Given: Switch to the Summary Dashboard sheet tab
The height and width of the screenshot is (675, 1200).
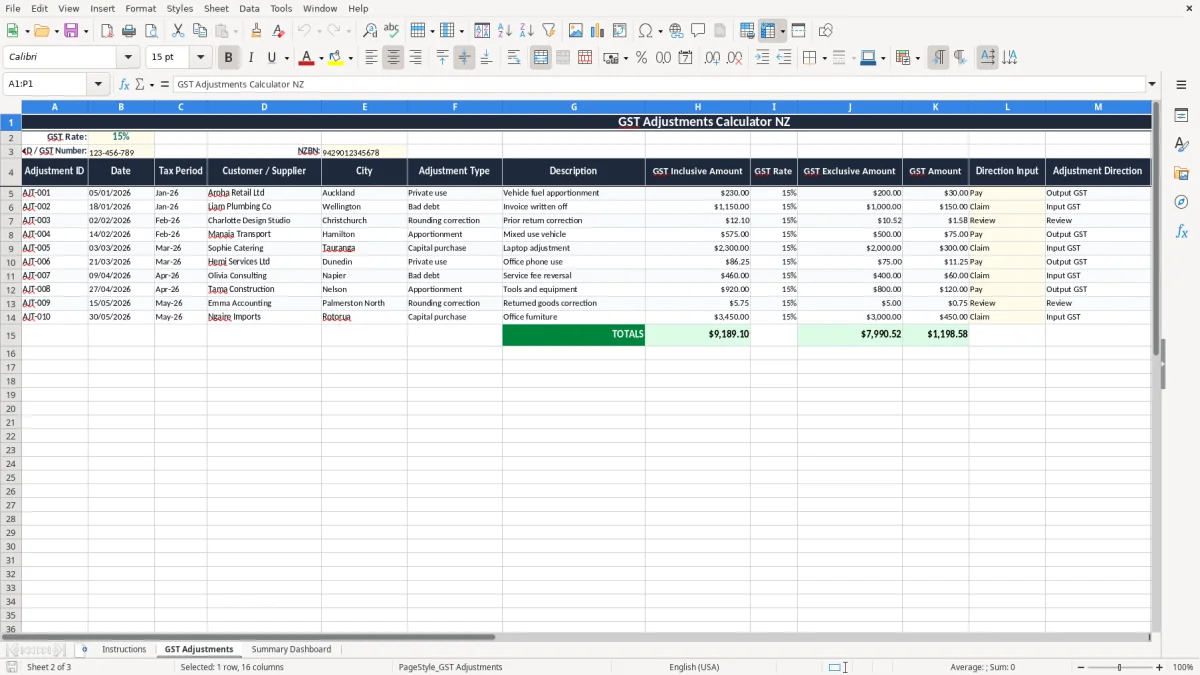Looking at the screenshot, I should tap(291, 649).
